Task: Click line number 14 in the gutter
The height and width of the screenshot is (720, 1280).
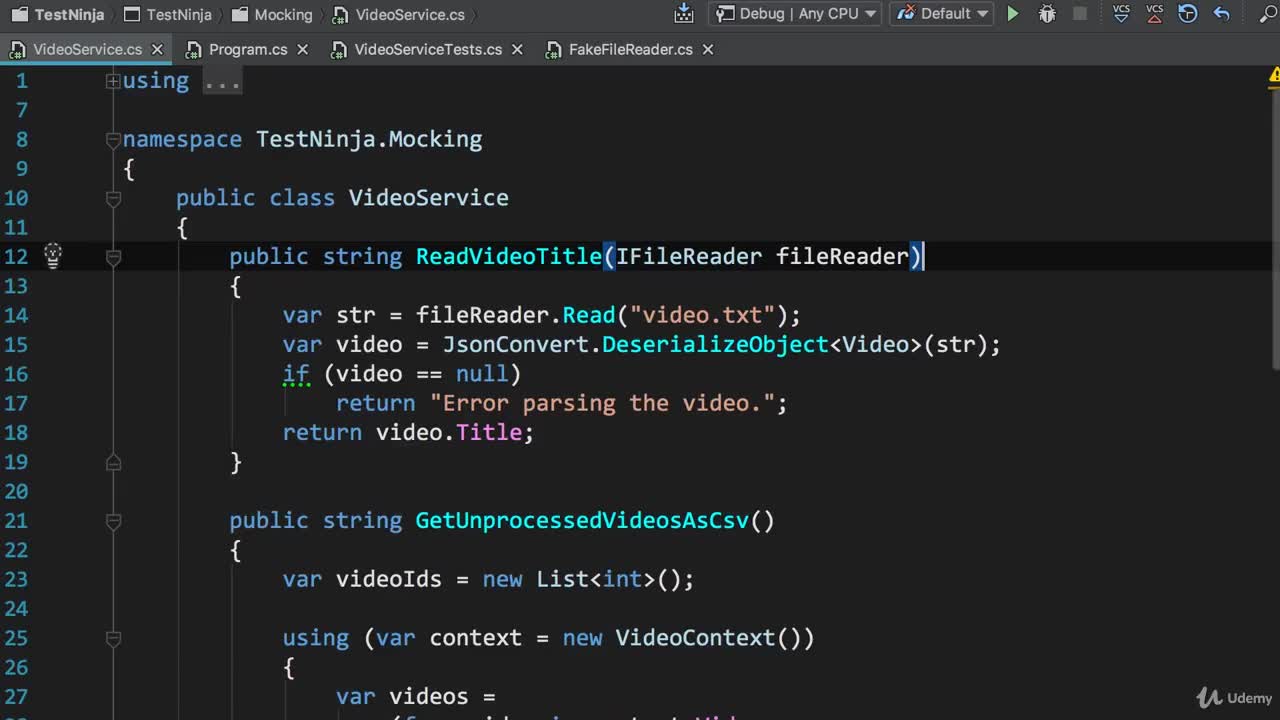Action: (16, 315)
